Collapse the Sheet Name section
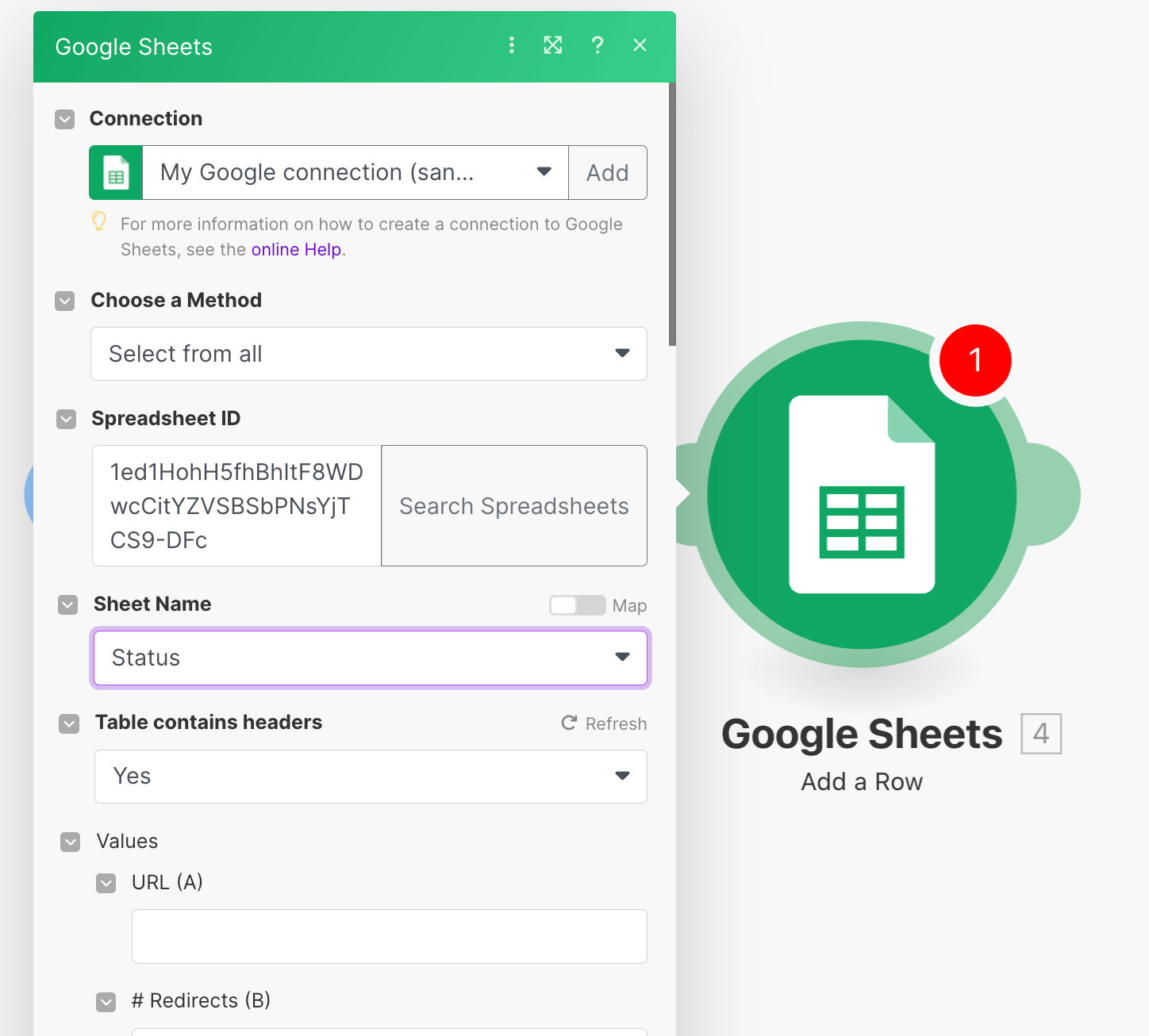 [68, 604]
